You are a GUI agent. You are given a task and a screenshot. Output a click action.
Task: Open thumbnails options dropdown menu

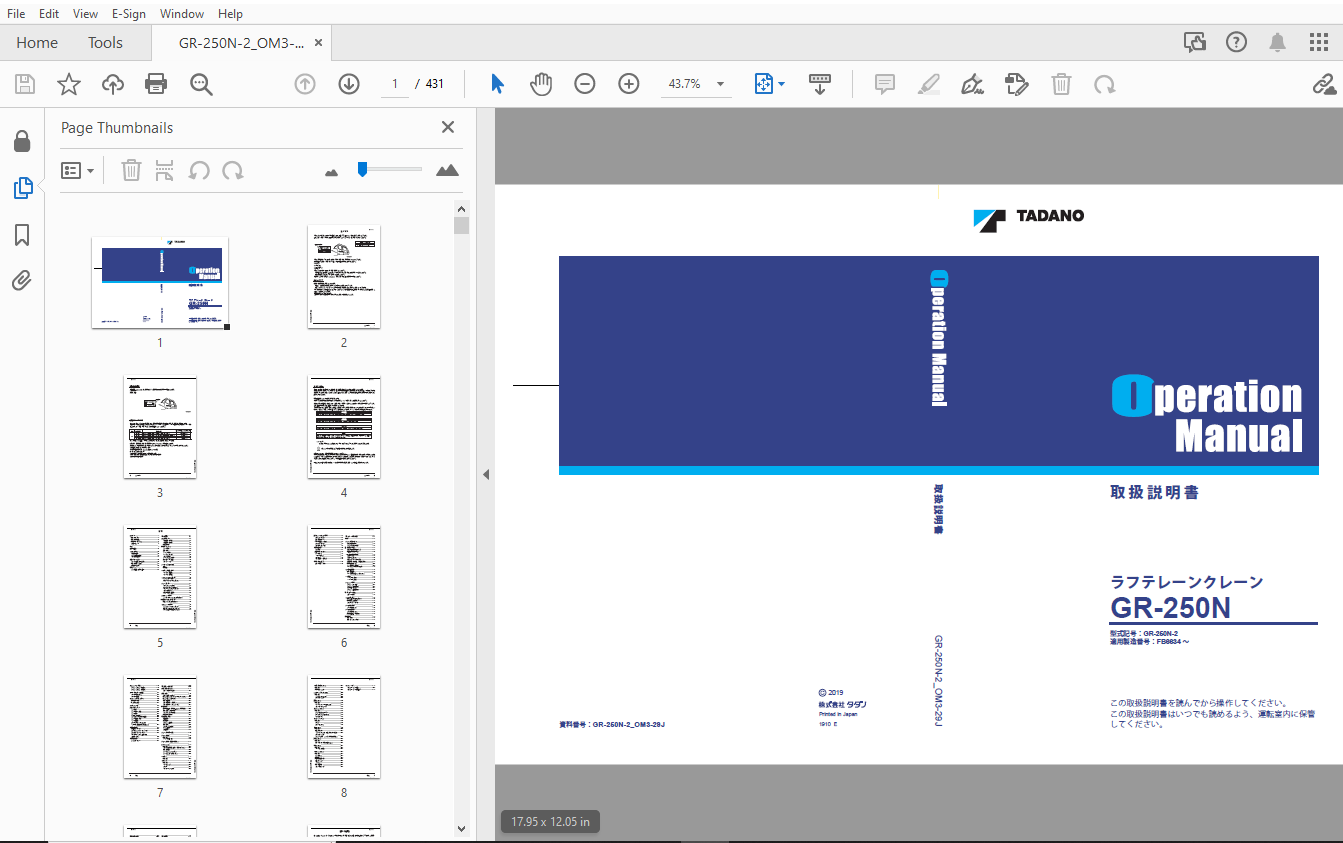pos(78,170)
